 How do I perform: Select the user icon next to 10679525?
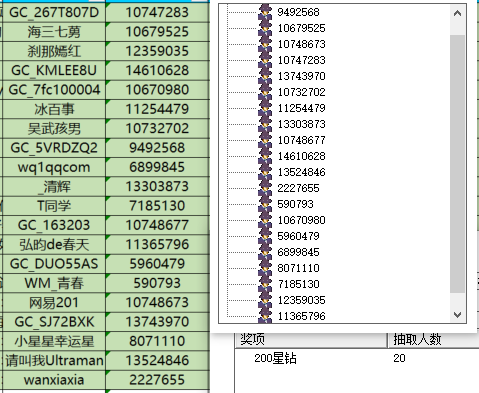click(x=265, y=28)
